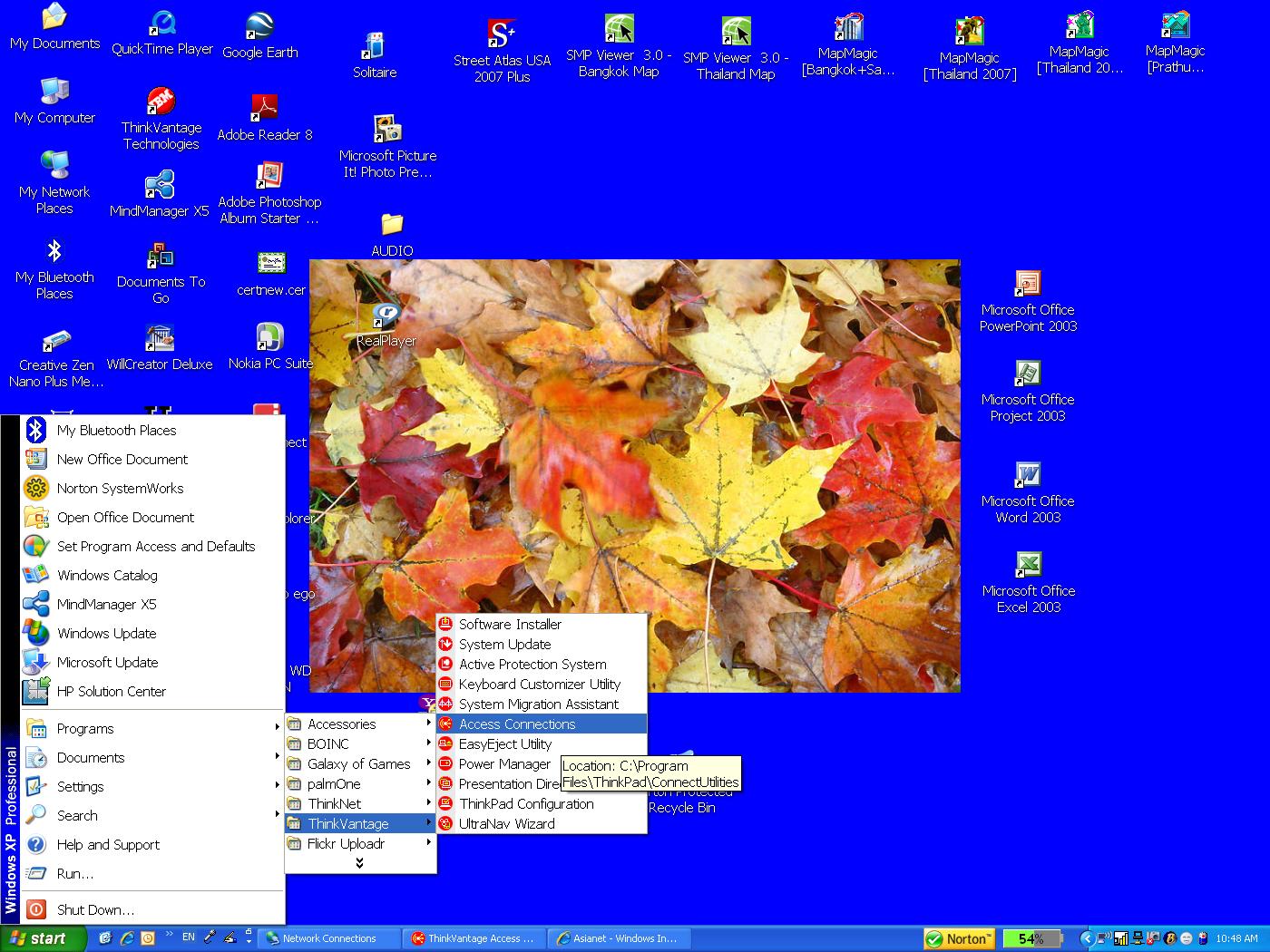
Task: Open Street Atlas USA 2007 Plus icon
Action: (x=502, y=50)
